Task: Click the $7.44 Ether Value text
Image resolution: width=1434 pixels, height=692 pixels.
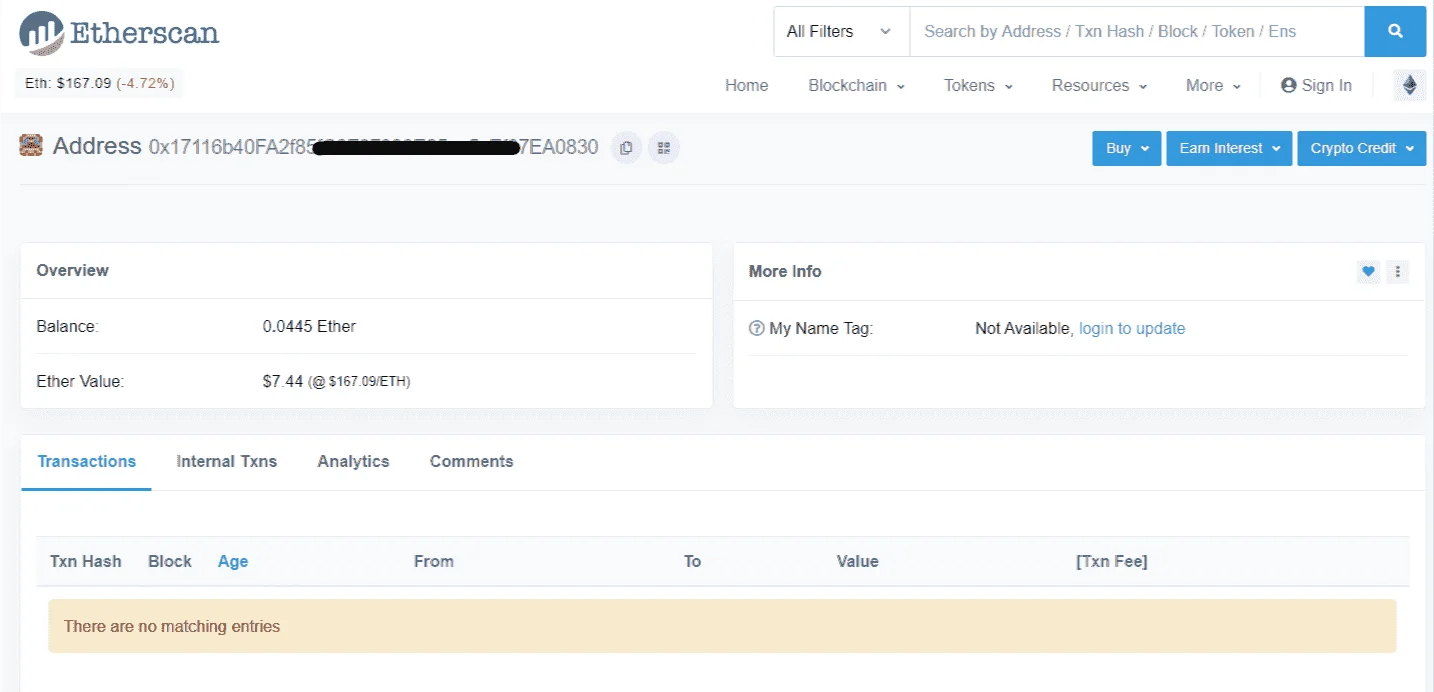Action: tap(336, 381)
